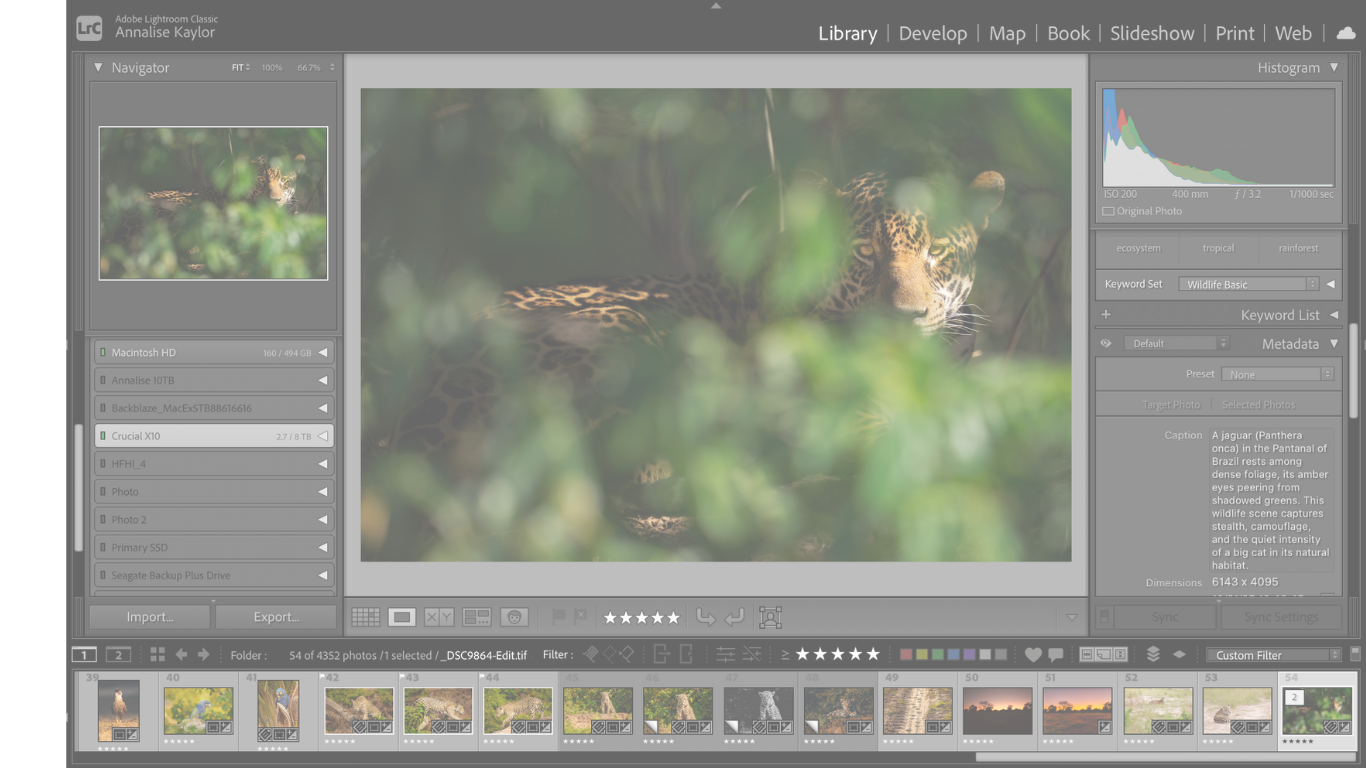Open People view in the toolbar
The height and width of the screenshot is (768, 1366).
point(514,617)
